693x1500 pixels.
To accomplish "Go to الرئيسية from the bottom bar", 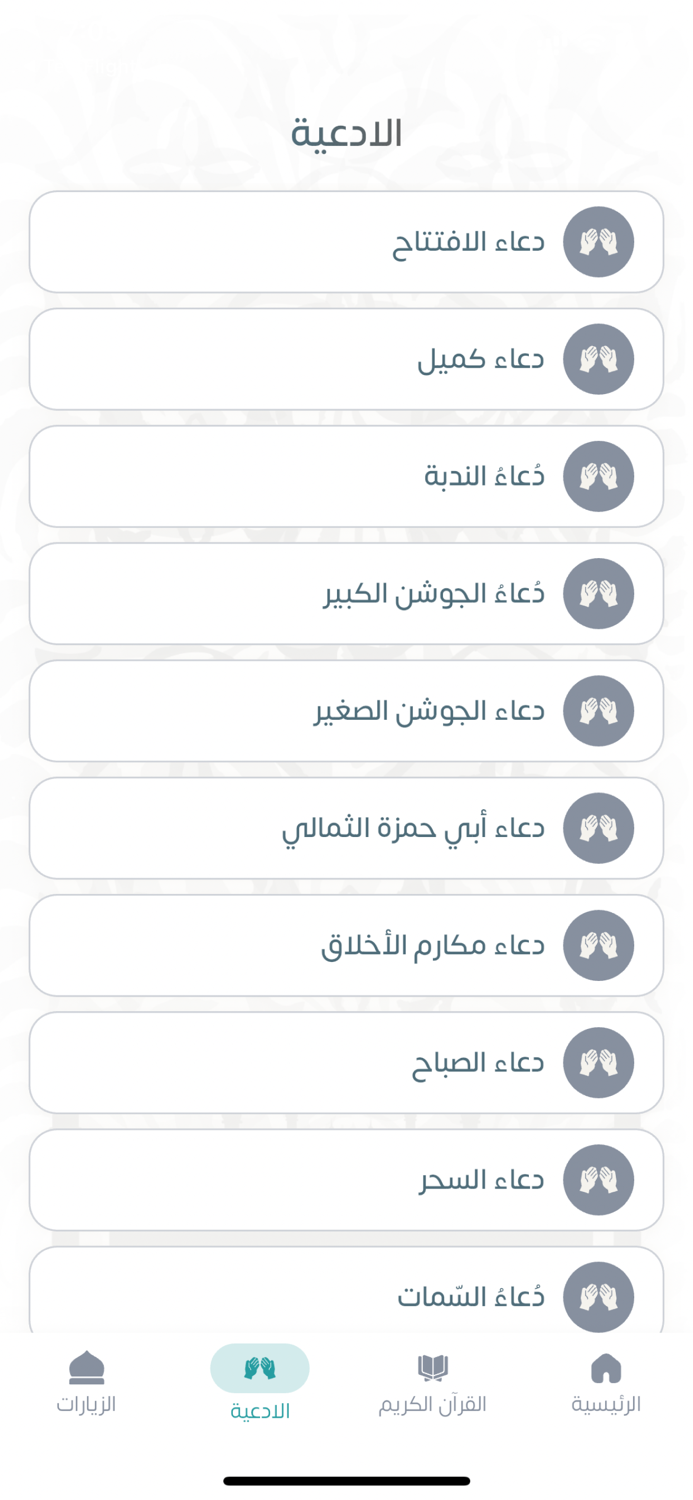I will point(606,1382).
